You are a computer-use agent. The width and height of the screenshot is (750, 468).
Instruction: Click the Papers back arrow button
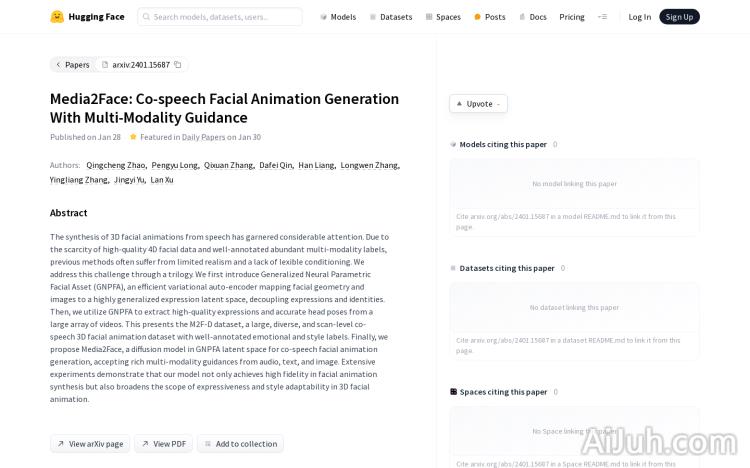72,65
